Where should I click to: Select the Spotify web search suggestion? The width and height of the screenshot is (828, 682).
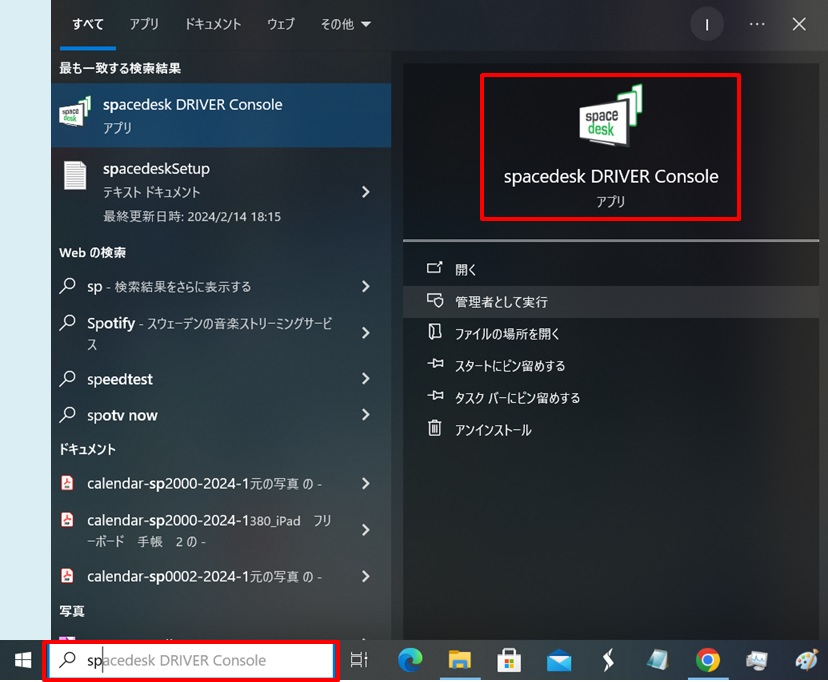tap(221, 333)
